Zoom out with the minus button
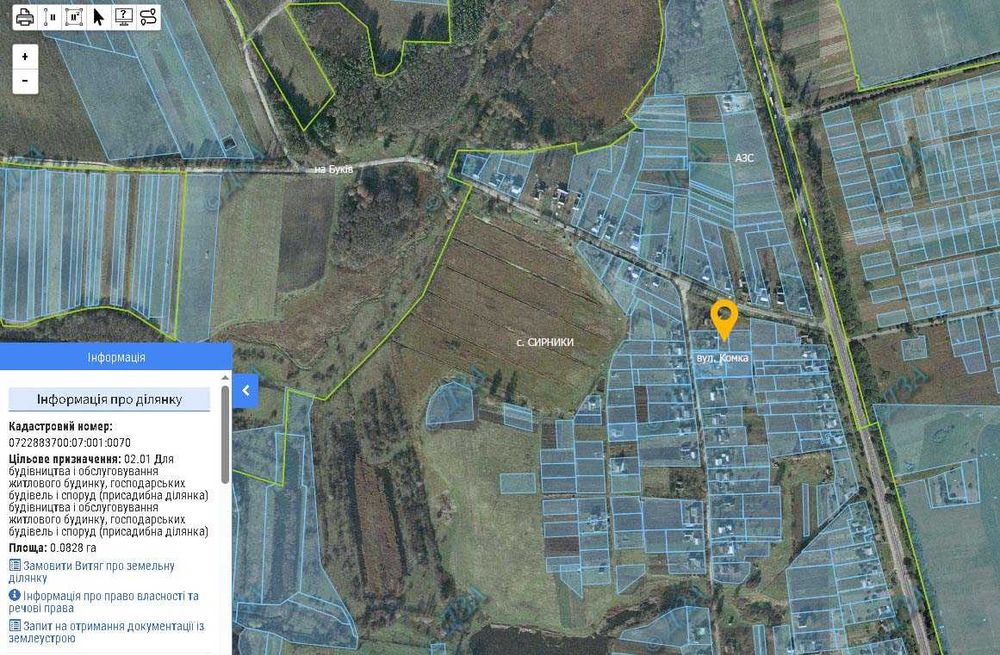Image resolution: width=1000 pixels, height=655 pixels. coord(25,81)
